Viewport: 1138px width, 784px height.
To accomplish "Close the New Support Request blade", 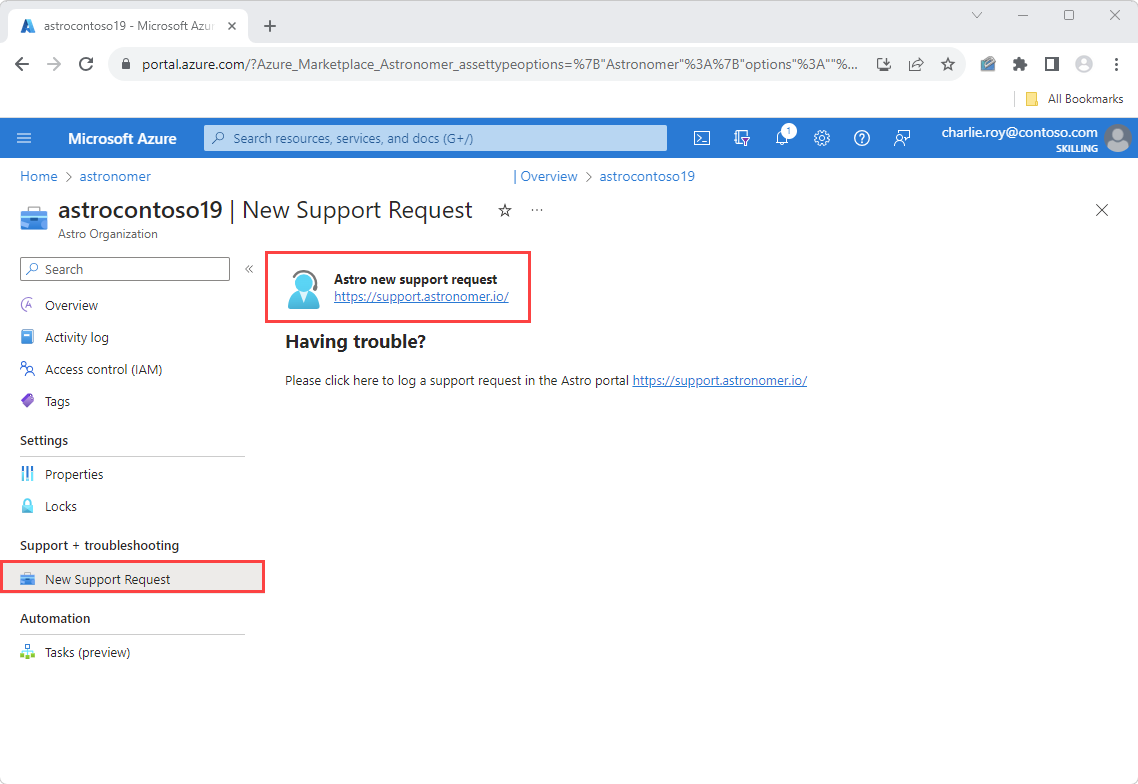I will point(1102,210).
